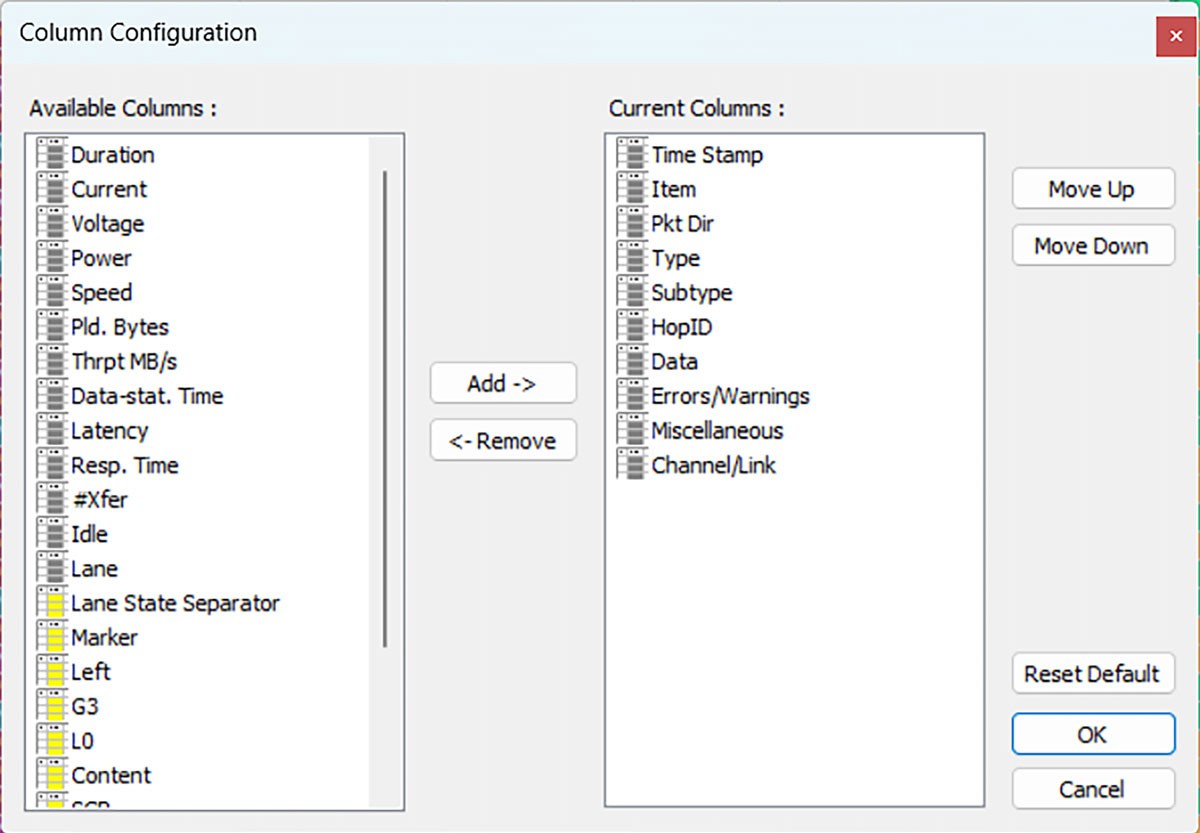1200x833 pixels.
Task: Click the column icon beside Time Stamp
Action: (632, 154)
